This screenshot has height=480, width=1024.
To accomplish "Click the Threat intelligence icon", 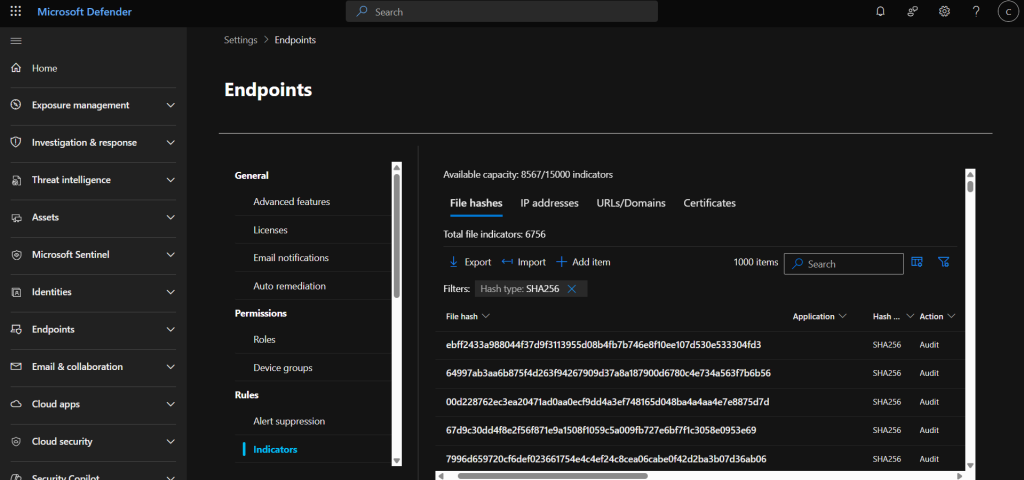I will tap(16, 180).
